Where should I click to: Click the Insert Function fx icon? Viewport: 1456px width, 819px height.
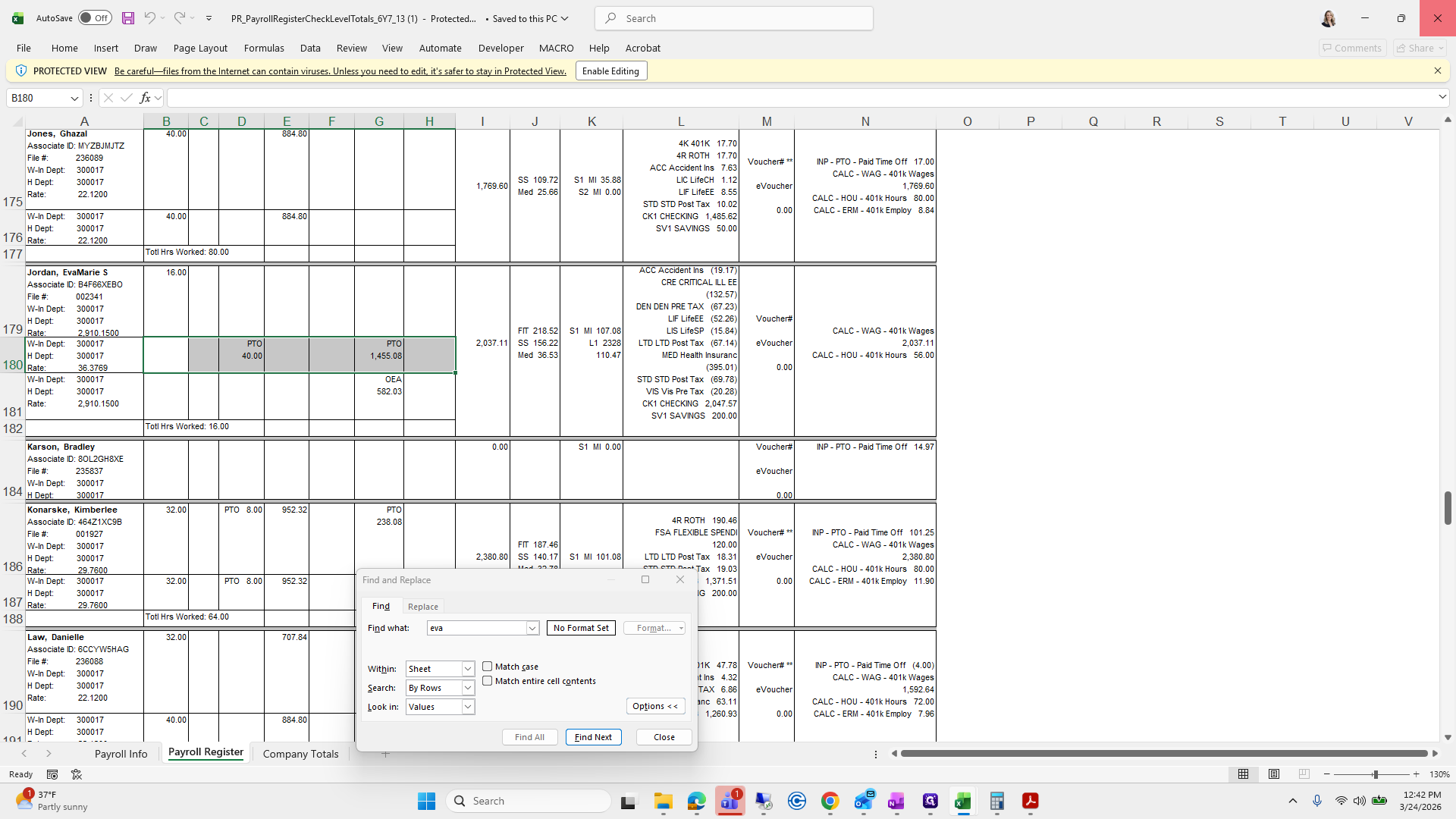pyautogui.click(x=145, y=98)
